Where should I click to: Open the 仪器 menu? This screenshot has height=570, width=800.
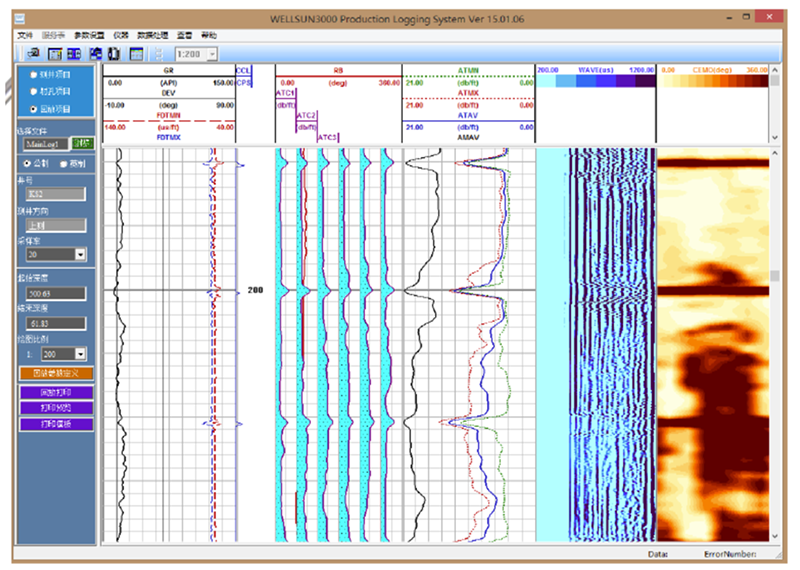[x=121, y=35]
